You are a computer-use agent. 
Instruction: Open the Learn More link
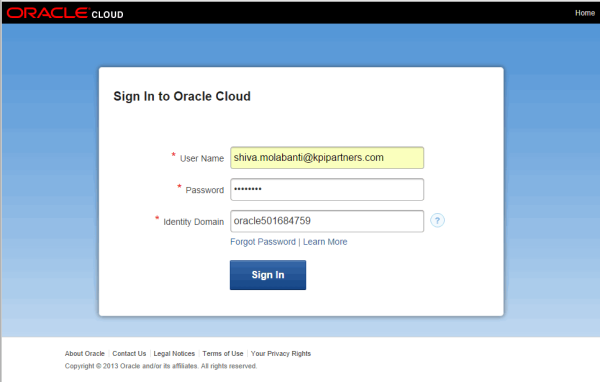click(x=325, y=242)
